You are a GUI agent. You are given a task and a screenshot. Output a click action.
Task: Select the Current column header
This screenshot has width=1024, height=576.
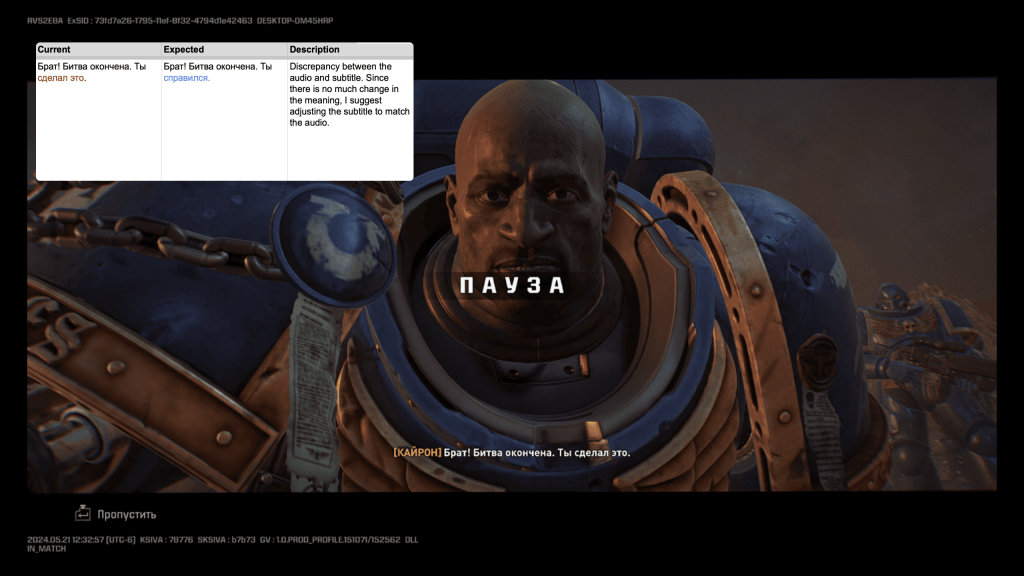click(x=54, y=49)
